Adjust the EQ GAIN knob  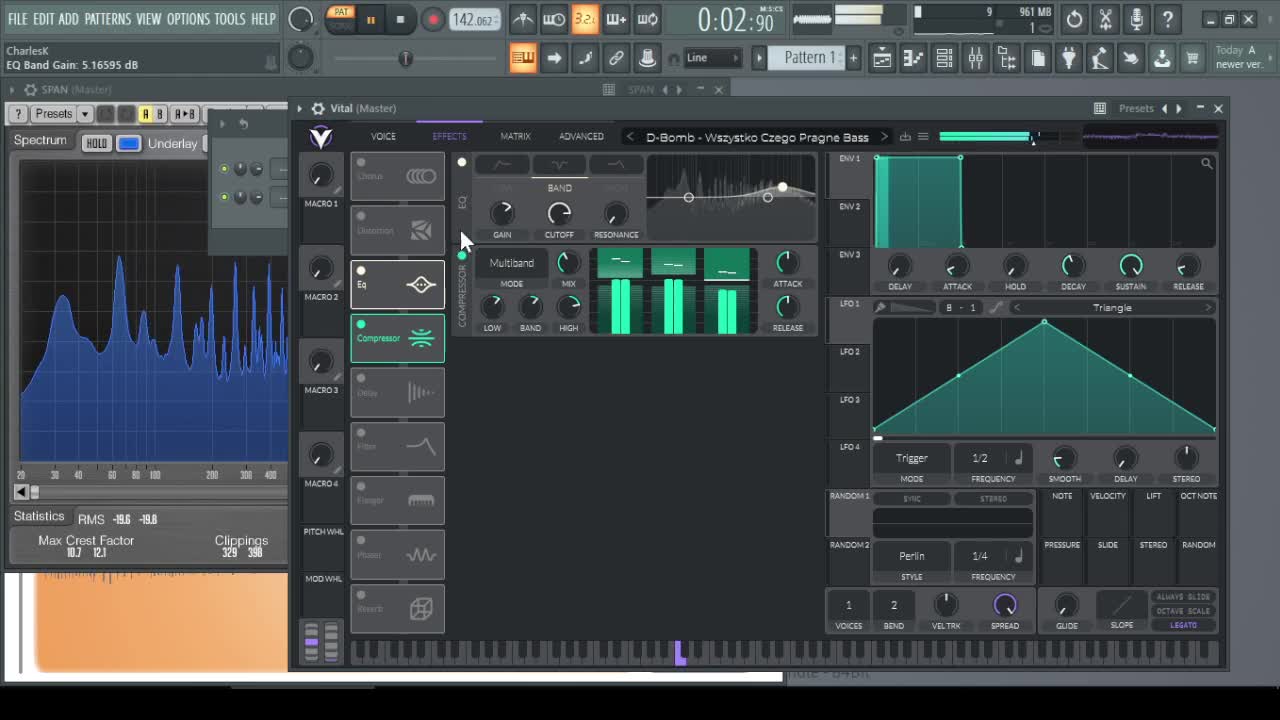click(502, 213)
